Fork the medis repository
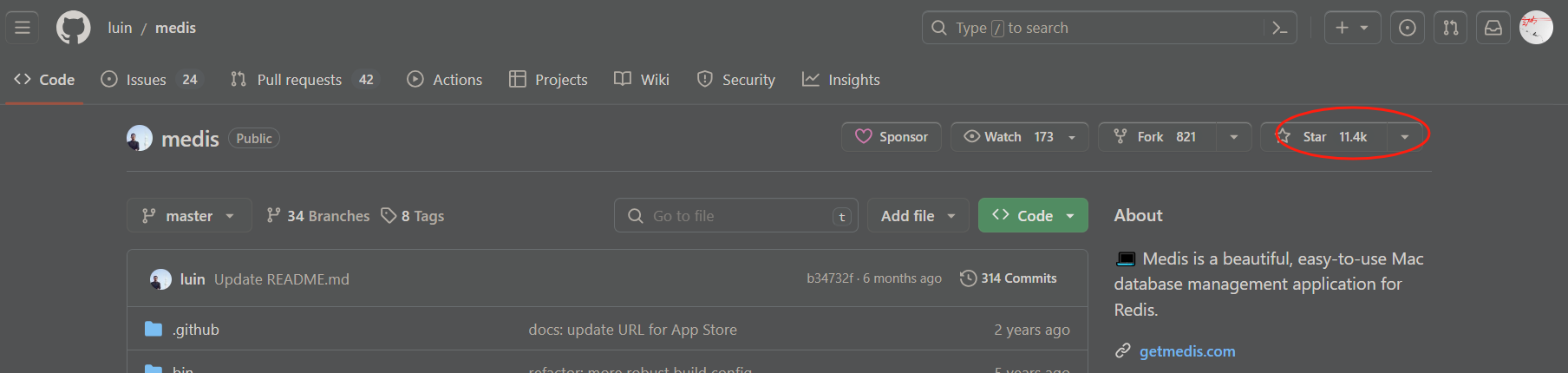Viewport: 1568px width, 373px height. 1157,137
